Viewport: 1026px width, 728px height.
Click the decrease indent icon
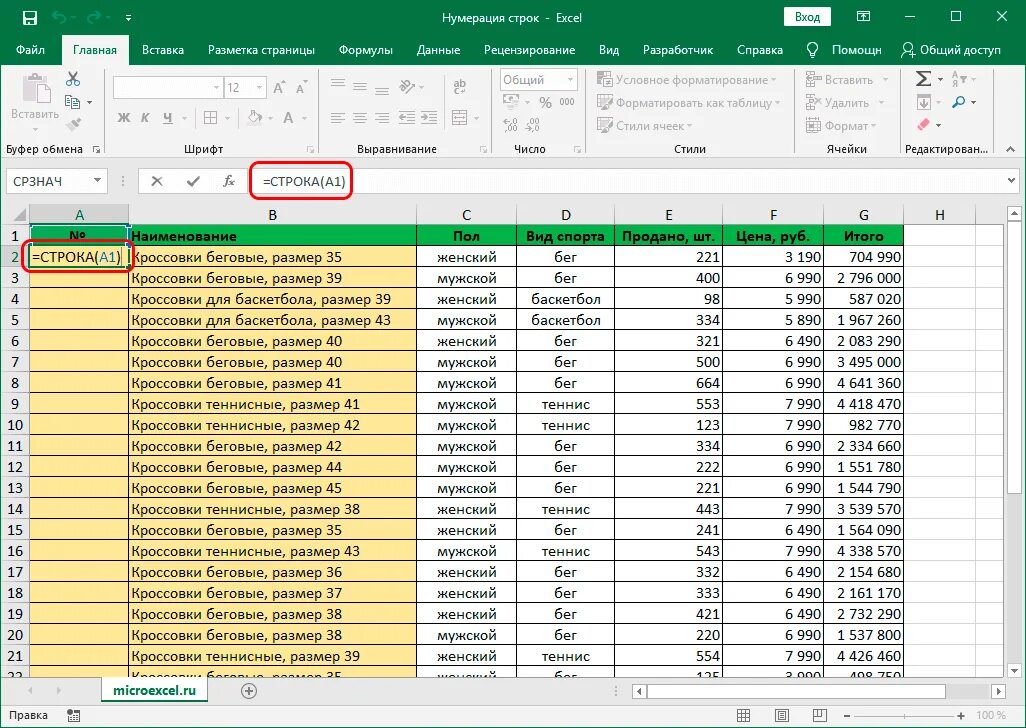(406, 118)
